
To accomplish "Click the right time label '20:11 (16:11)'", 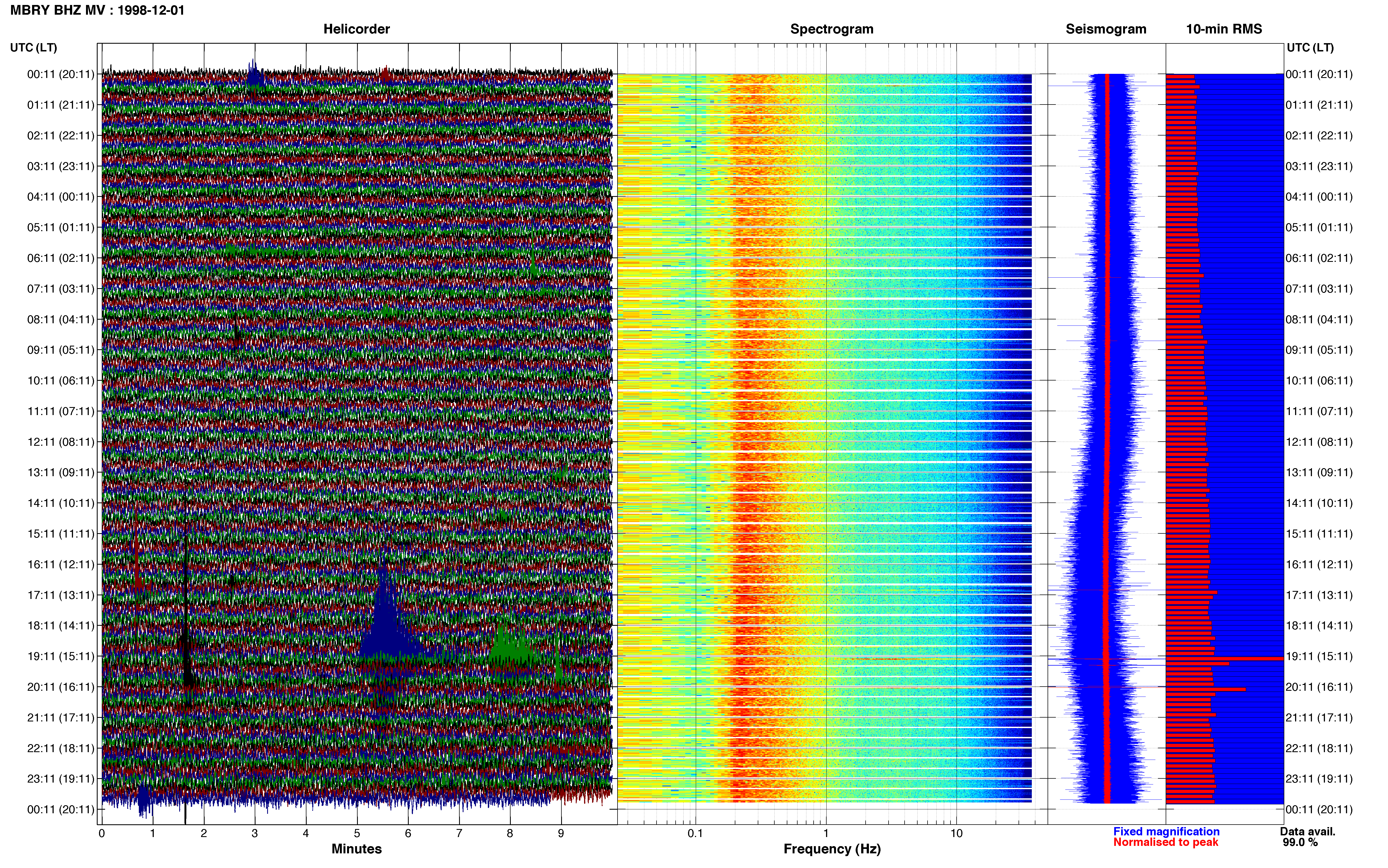I will [x=1319, y=687].
